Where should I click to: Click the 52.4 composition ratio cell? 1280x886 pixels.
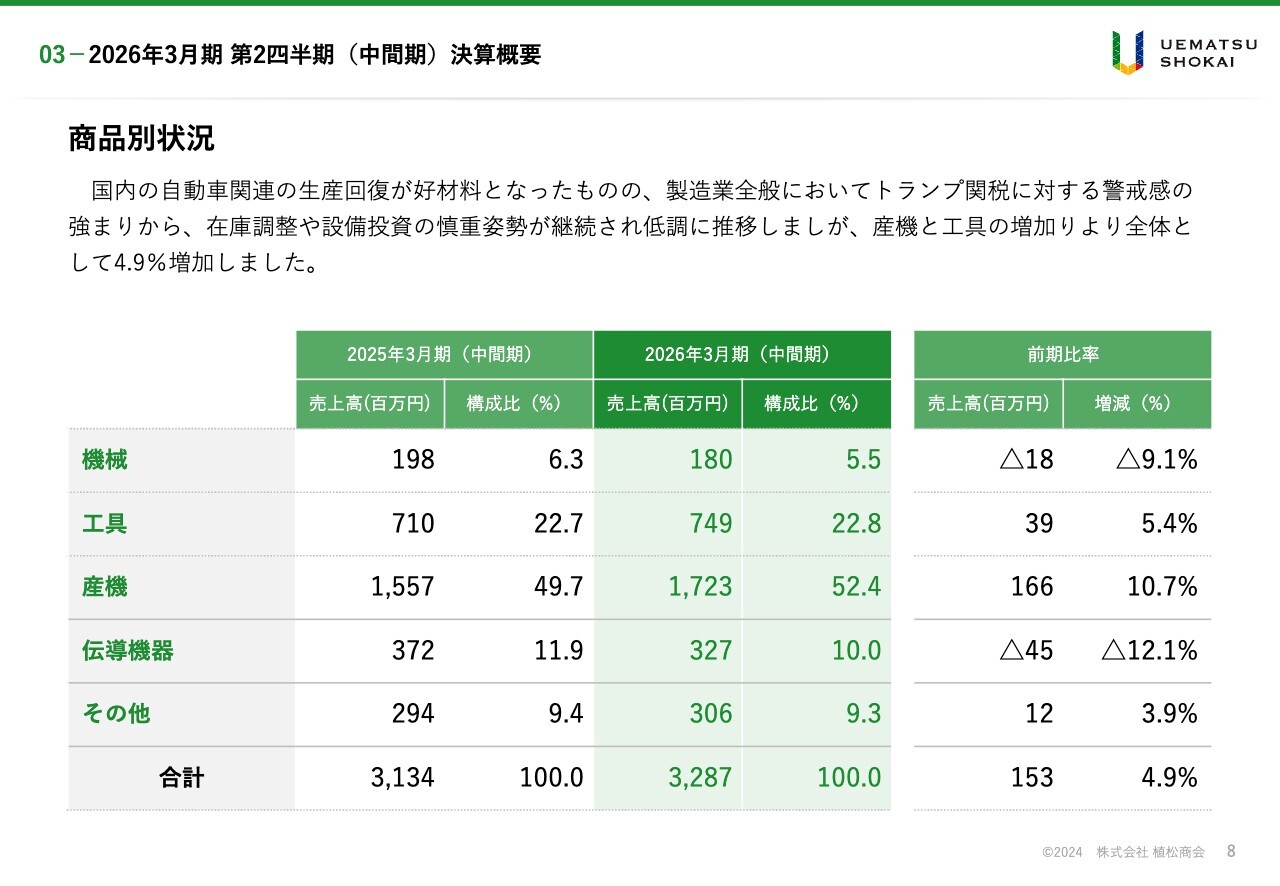point(856,587)
